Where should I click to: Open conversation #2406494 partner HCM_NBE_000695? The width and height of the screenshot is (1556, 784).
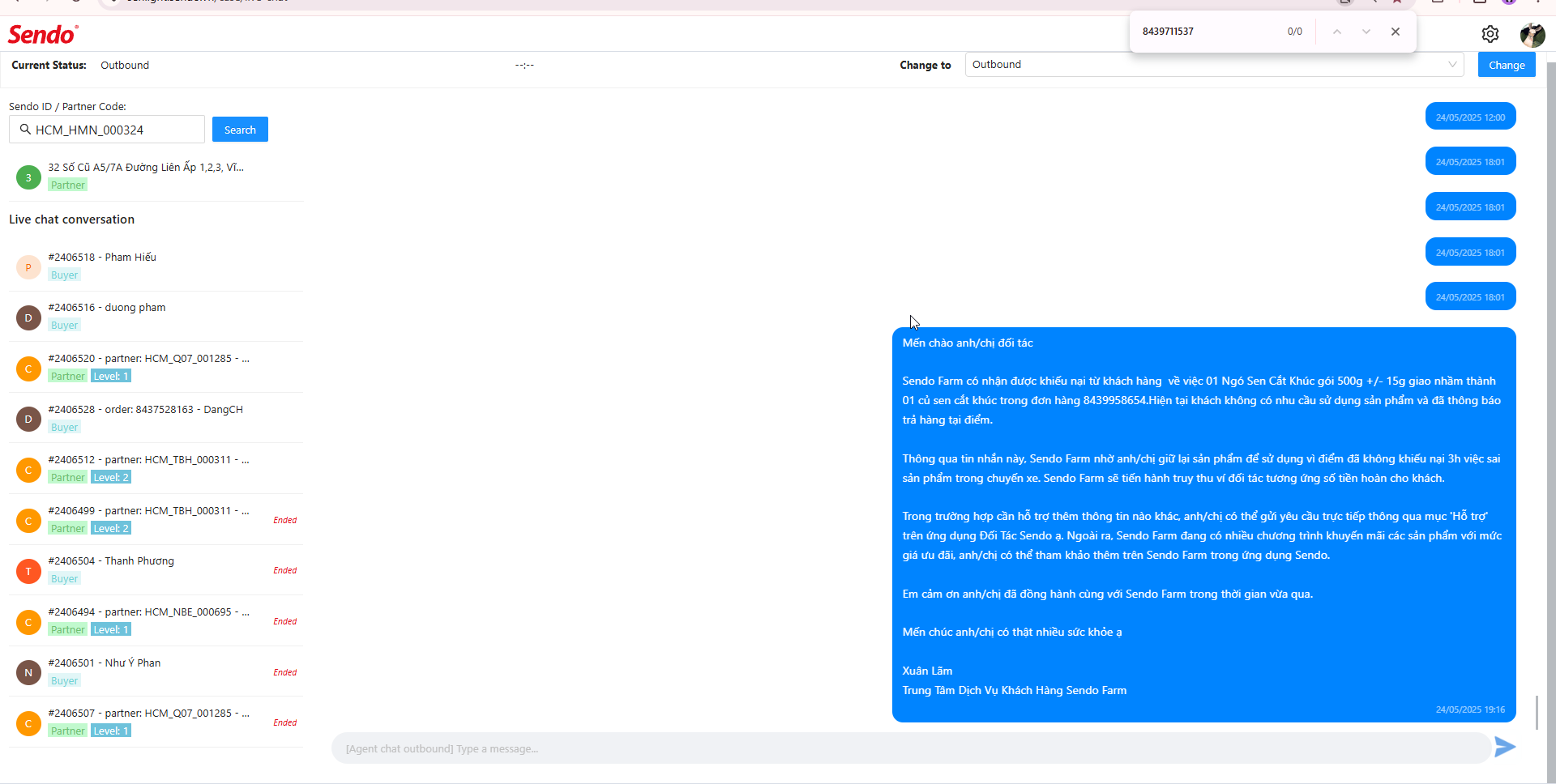[x=156, y=620]
